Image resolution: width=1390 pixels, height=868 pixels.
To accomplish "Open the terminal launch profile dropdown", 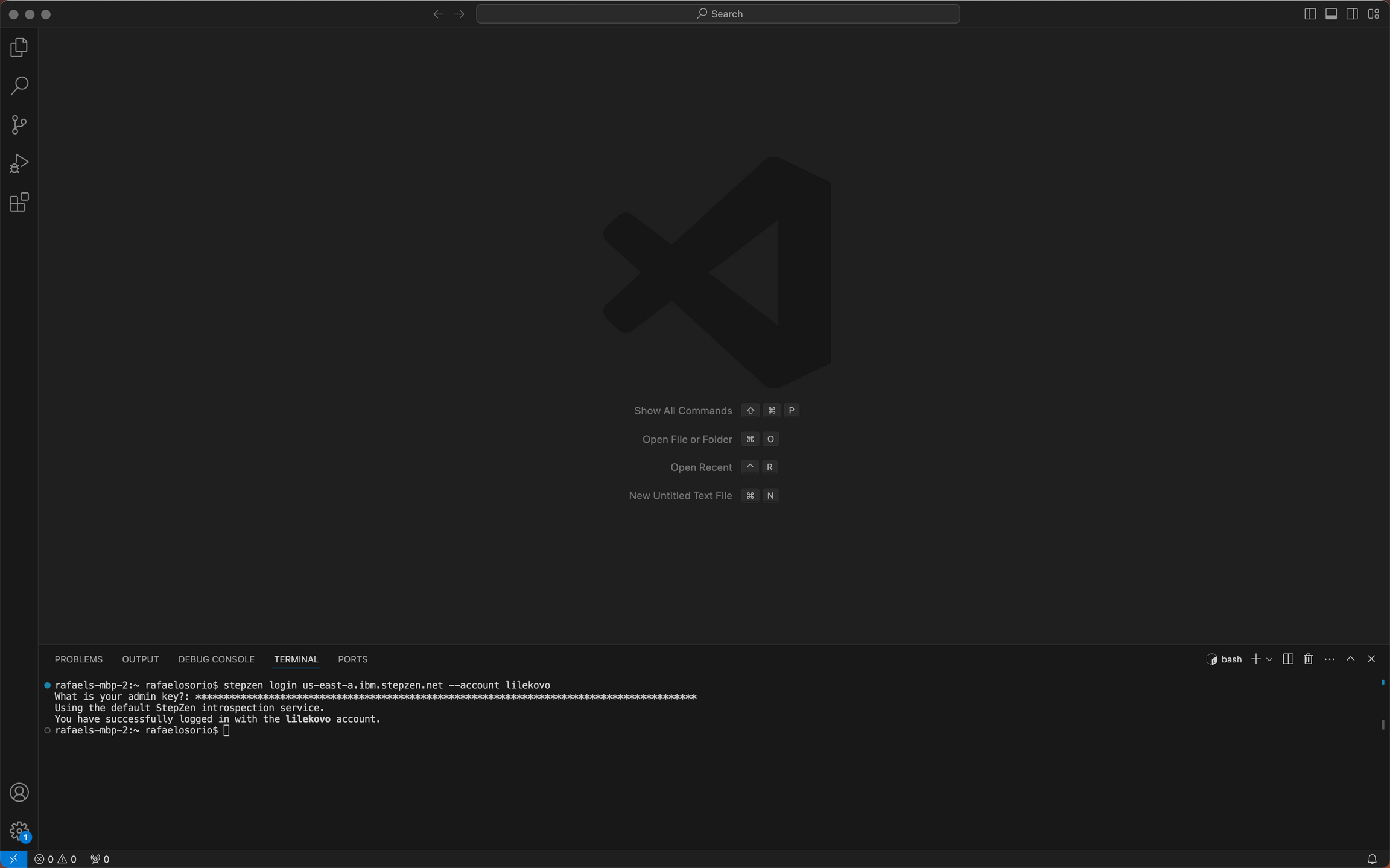I will 1269,659.
